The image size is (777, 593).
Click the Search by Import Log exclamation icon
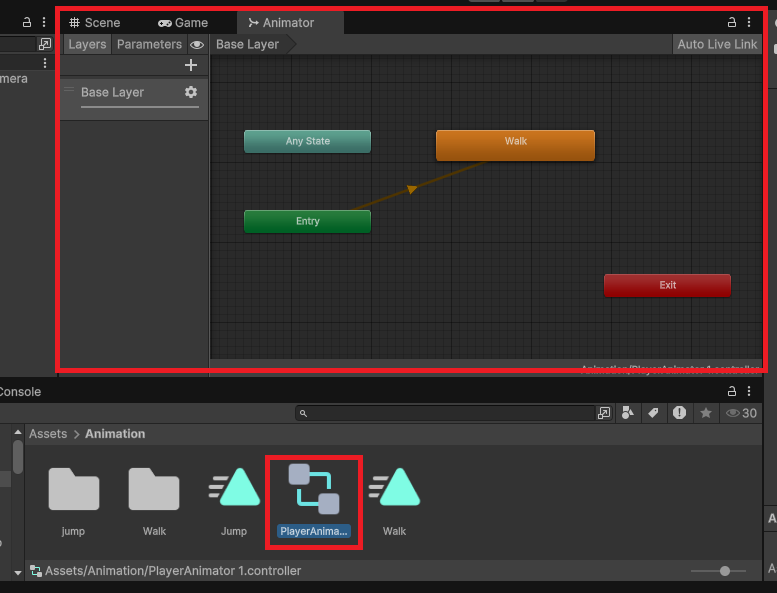679,413
